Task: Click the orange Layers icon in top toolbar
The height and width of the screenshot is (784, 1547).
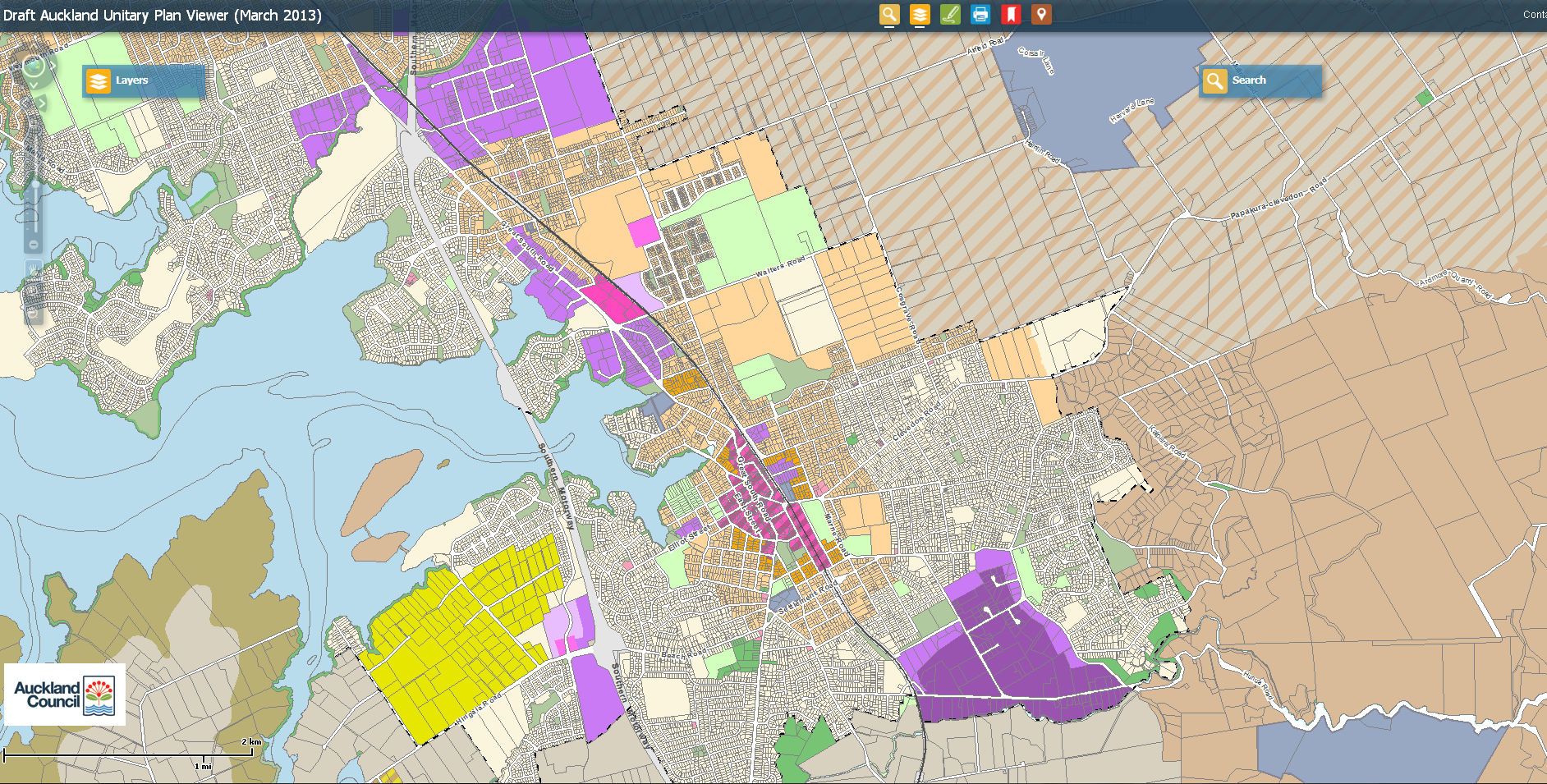Action: 920,14
